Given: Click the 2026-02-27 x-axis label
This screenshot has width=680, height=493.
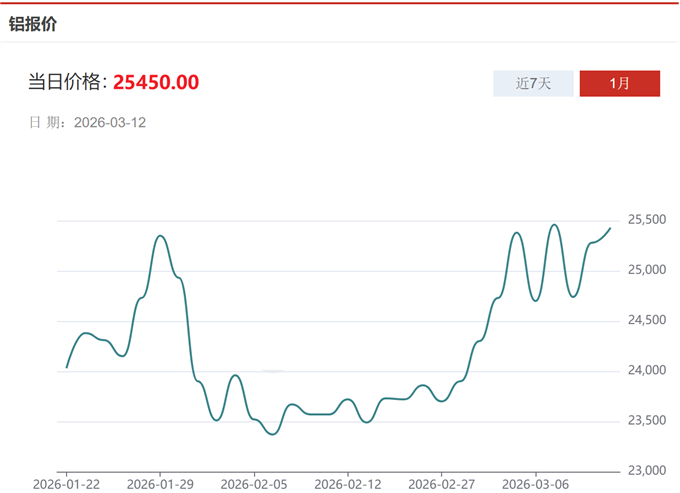Looking at the screenshot, I should pos(442,484).
